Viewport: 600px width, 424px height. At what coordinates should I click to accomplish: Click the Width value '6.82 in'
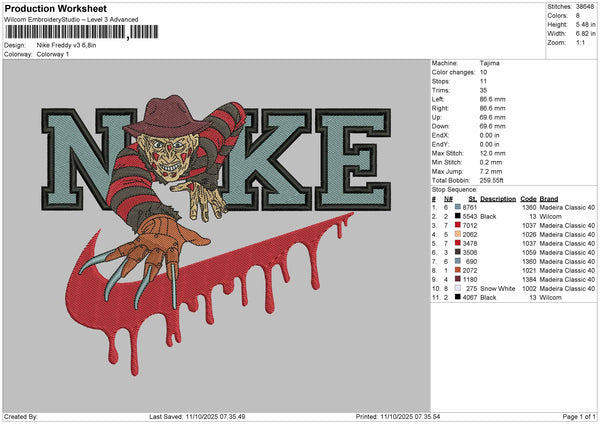point(585,34)
